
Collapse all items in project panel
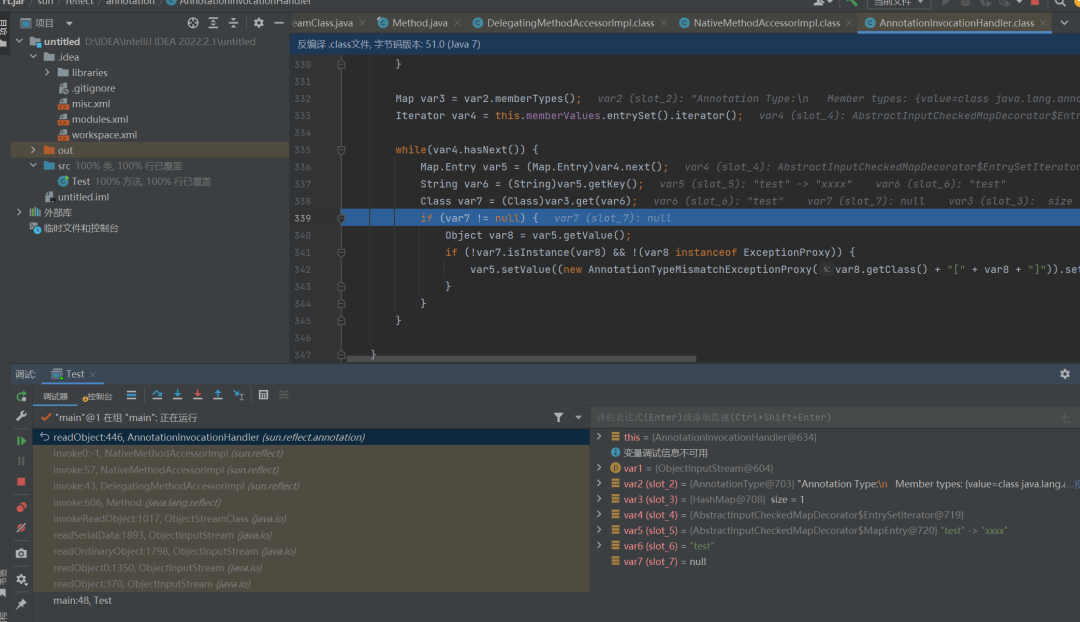(x=233, y=23)
